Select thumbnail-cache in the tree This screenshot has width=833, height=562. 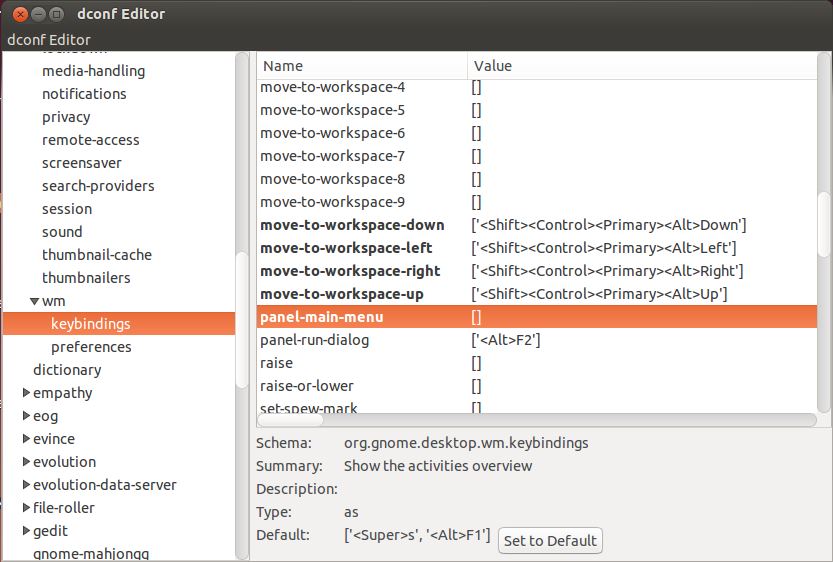[x=97, y=255]
